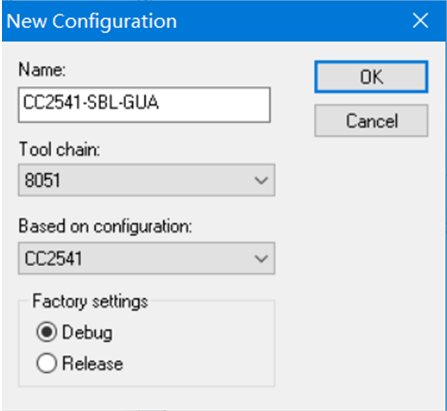447x411 pixels.
Task: Click the Tool chain: label
Action: point(59,149)
